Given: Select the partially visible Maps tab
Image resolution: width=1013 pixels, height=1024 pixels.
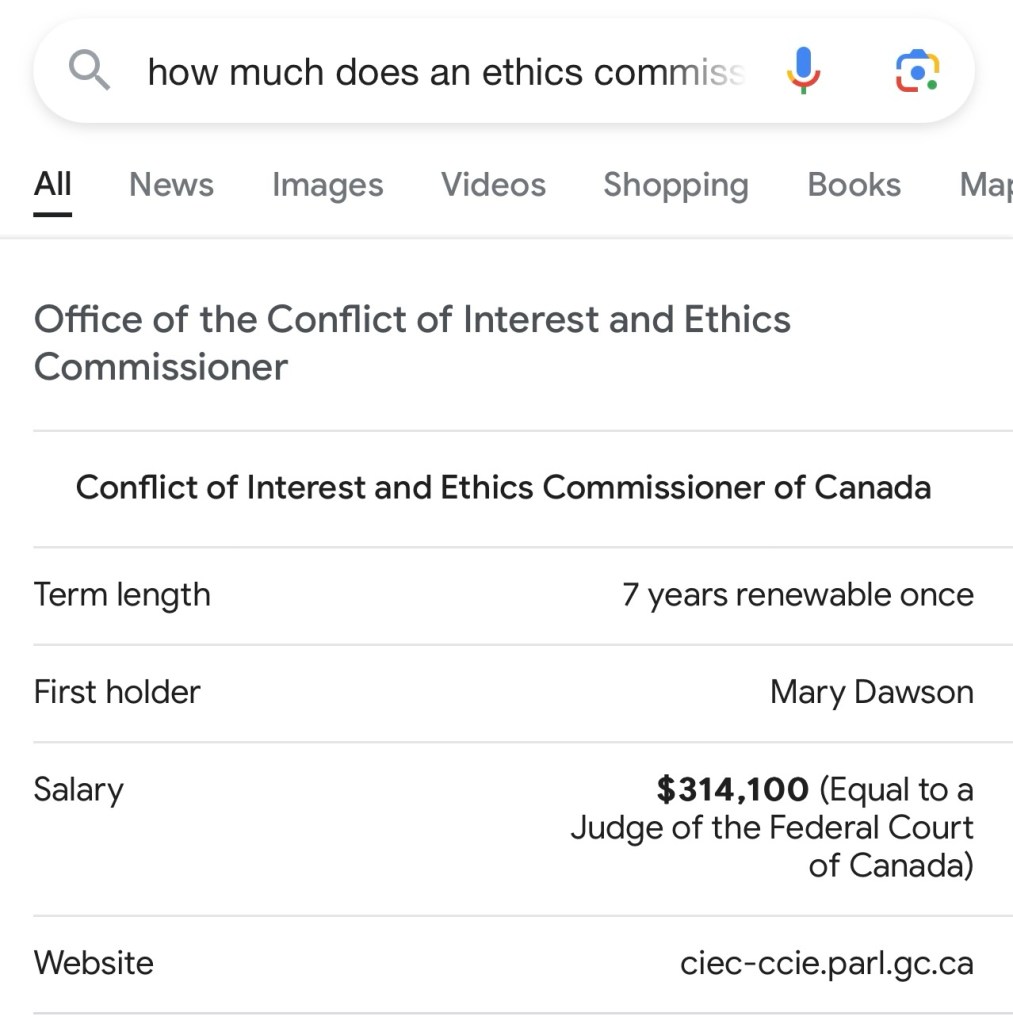Looking at the screenshot, I should click(x=985, y=185).
